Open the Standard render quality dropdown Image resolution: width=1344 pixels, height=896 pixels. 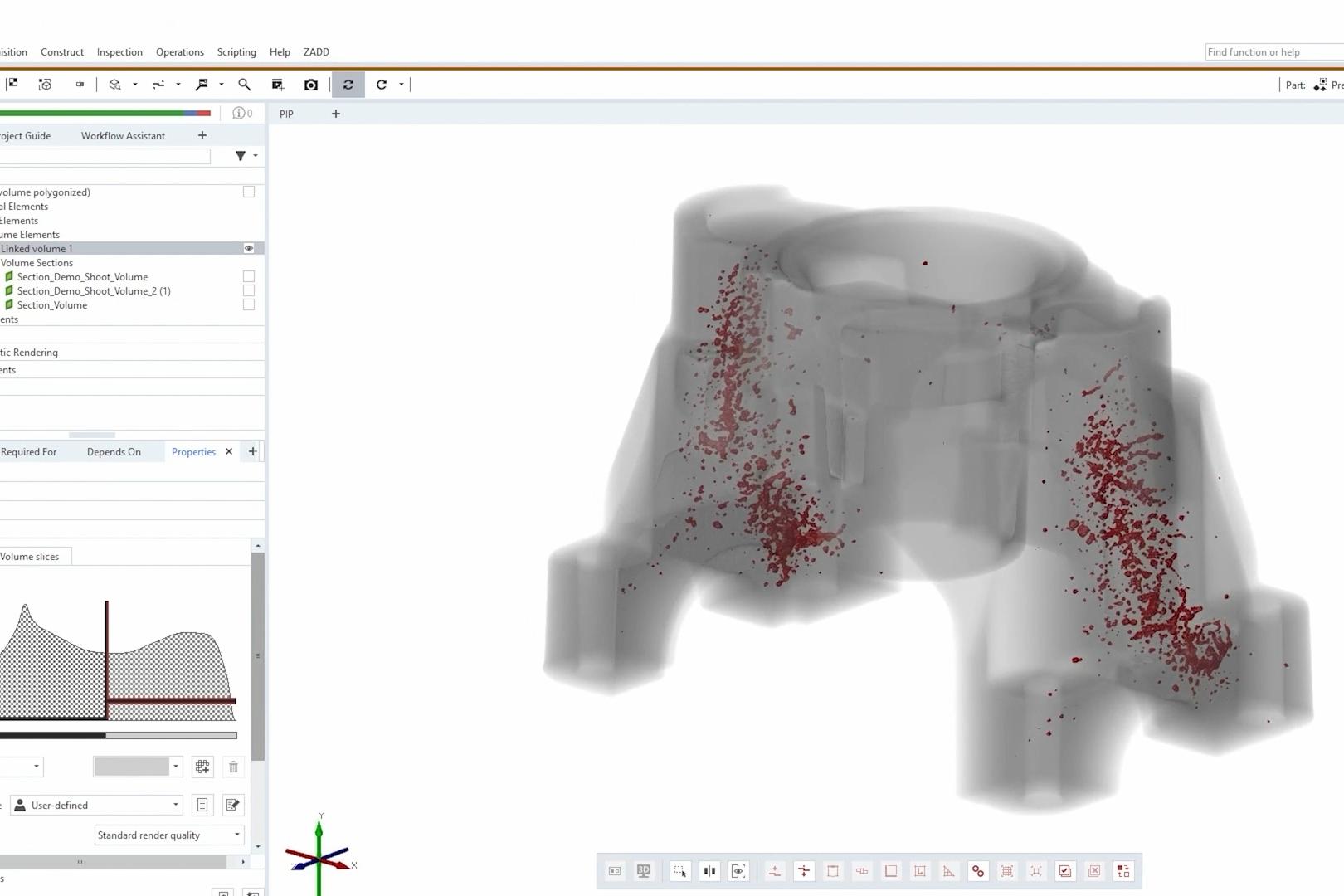coord(169,835)
